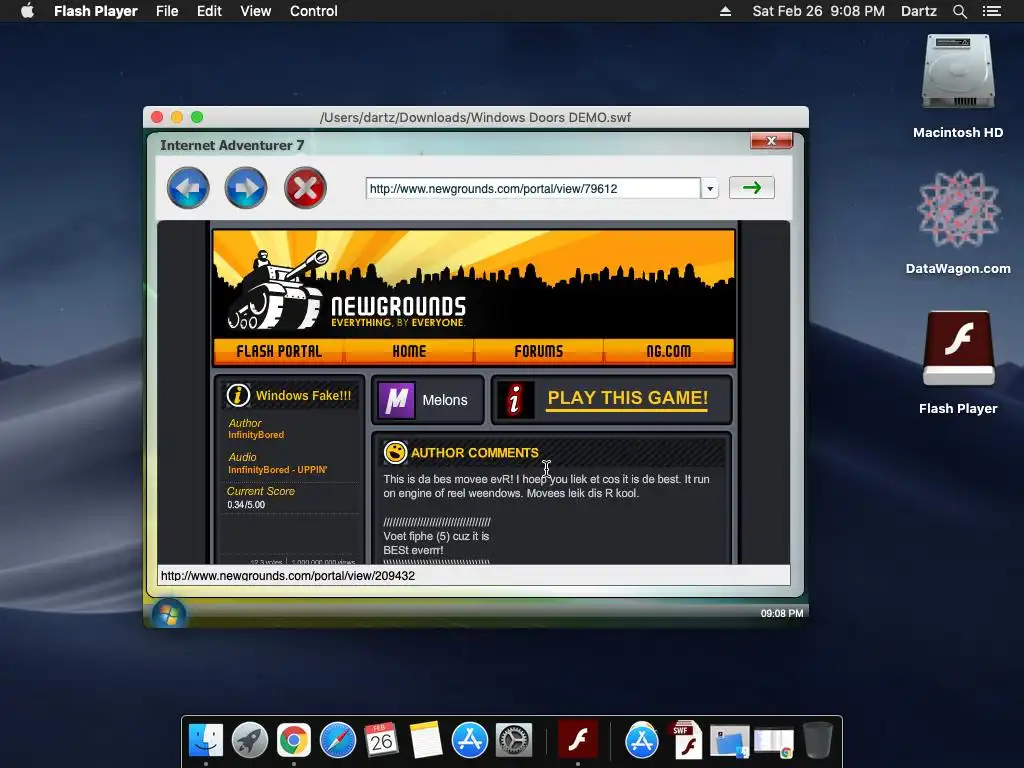Image resolution: width=1024 pixels, height=768 pixels.
Task: Click the Flash Player dock icon
Action: click(x=578, y=741)
